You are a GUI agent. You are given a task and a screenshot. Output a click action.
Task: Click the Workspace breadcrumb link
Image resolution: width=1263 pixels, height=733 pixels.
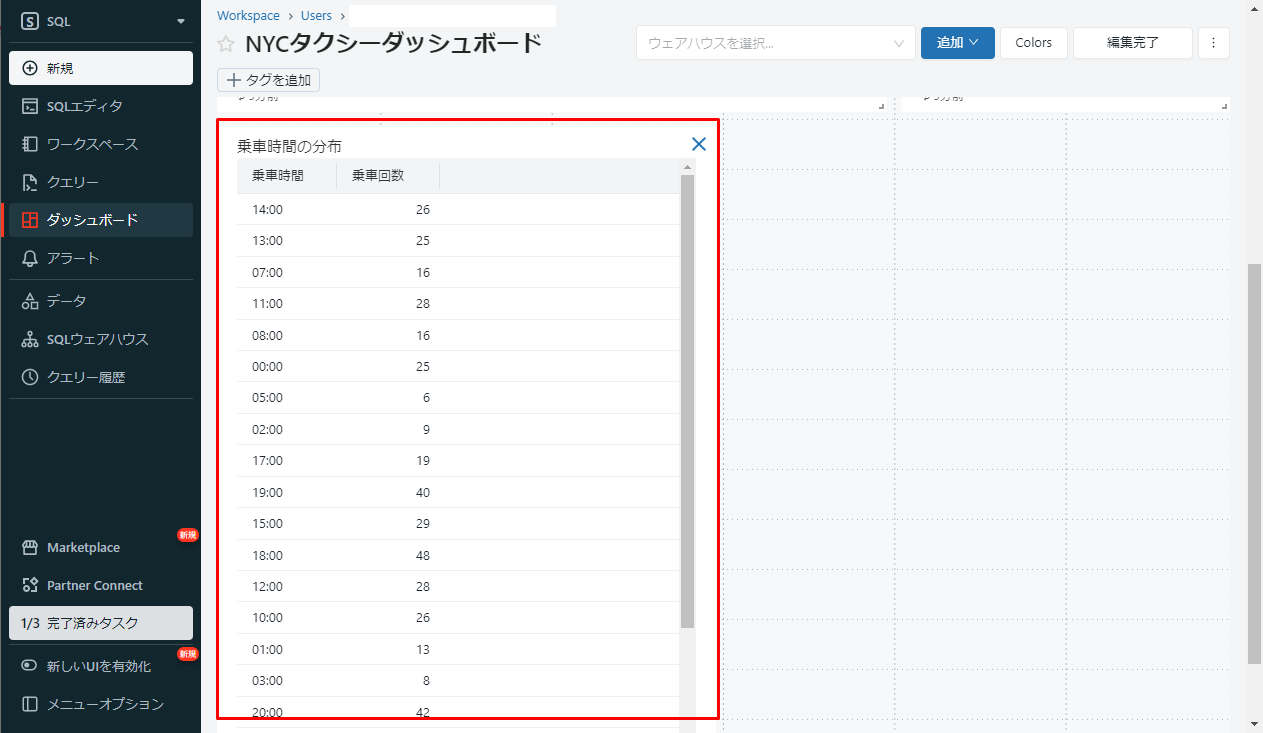[248, 16]
